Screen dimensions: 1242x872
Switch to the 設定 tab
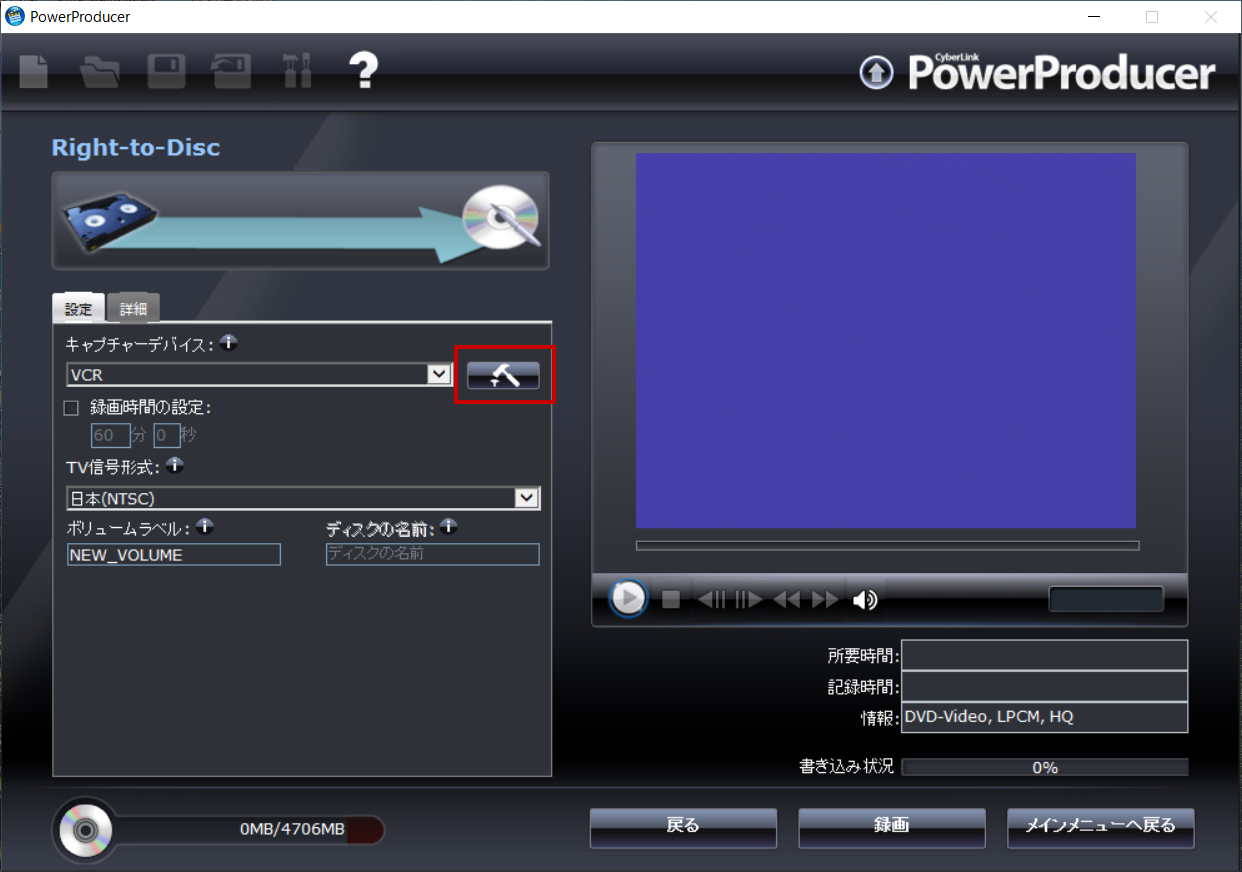(x=78, y=308)
